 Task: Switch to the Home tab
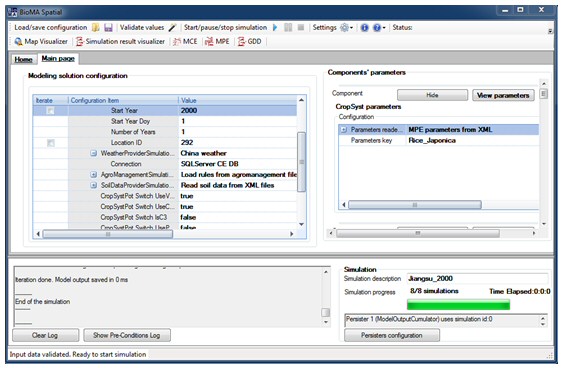point(23,59)
